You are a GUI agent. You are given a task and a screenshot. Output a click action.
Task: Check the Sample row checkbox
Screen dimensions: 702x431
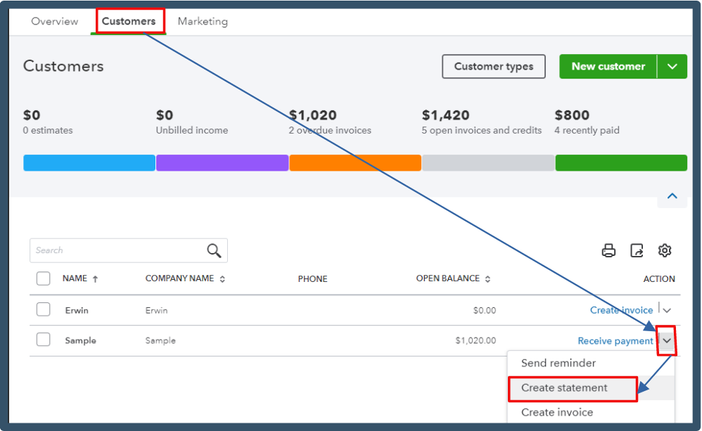43,340
